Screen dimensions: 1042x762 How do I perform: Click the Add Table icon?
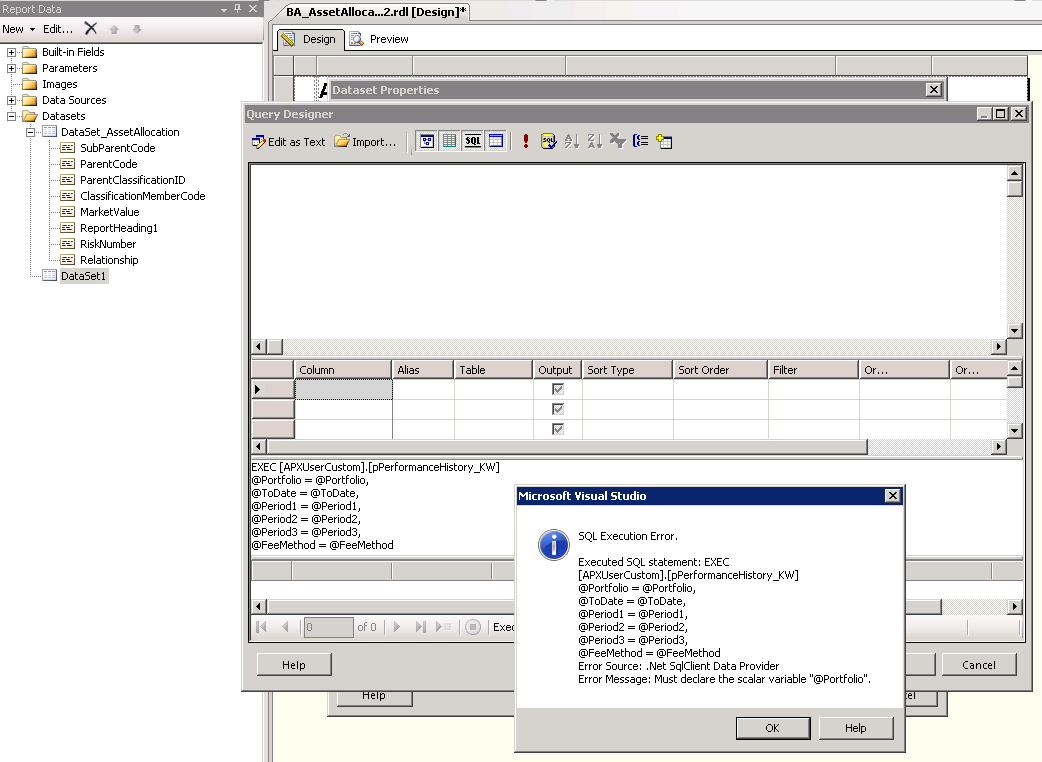(664, 141)
